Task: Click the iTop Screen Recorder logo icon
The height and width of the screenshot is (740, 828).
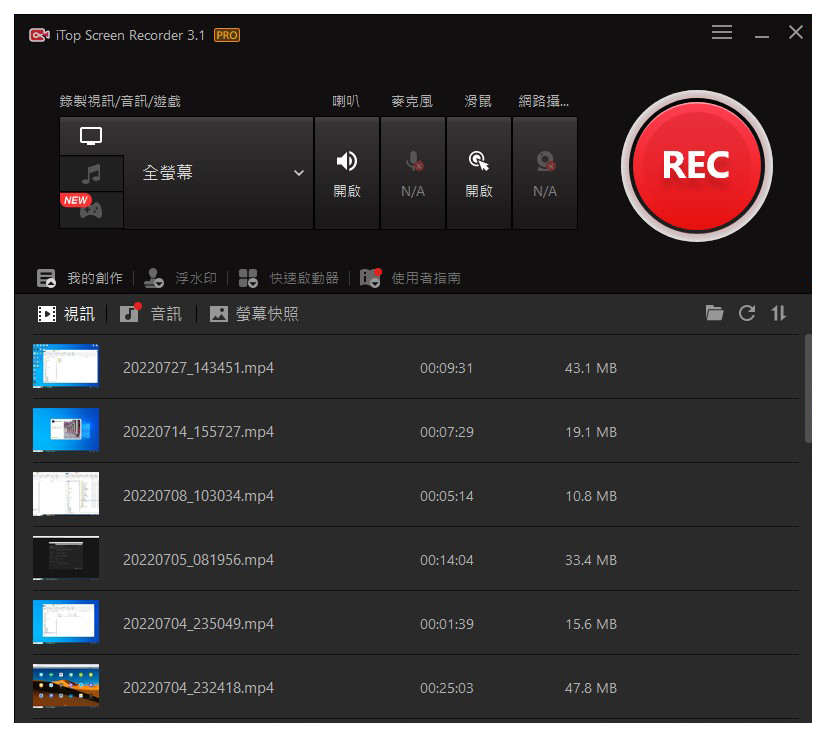Action: tap(39, 35)
